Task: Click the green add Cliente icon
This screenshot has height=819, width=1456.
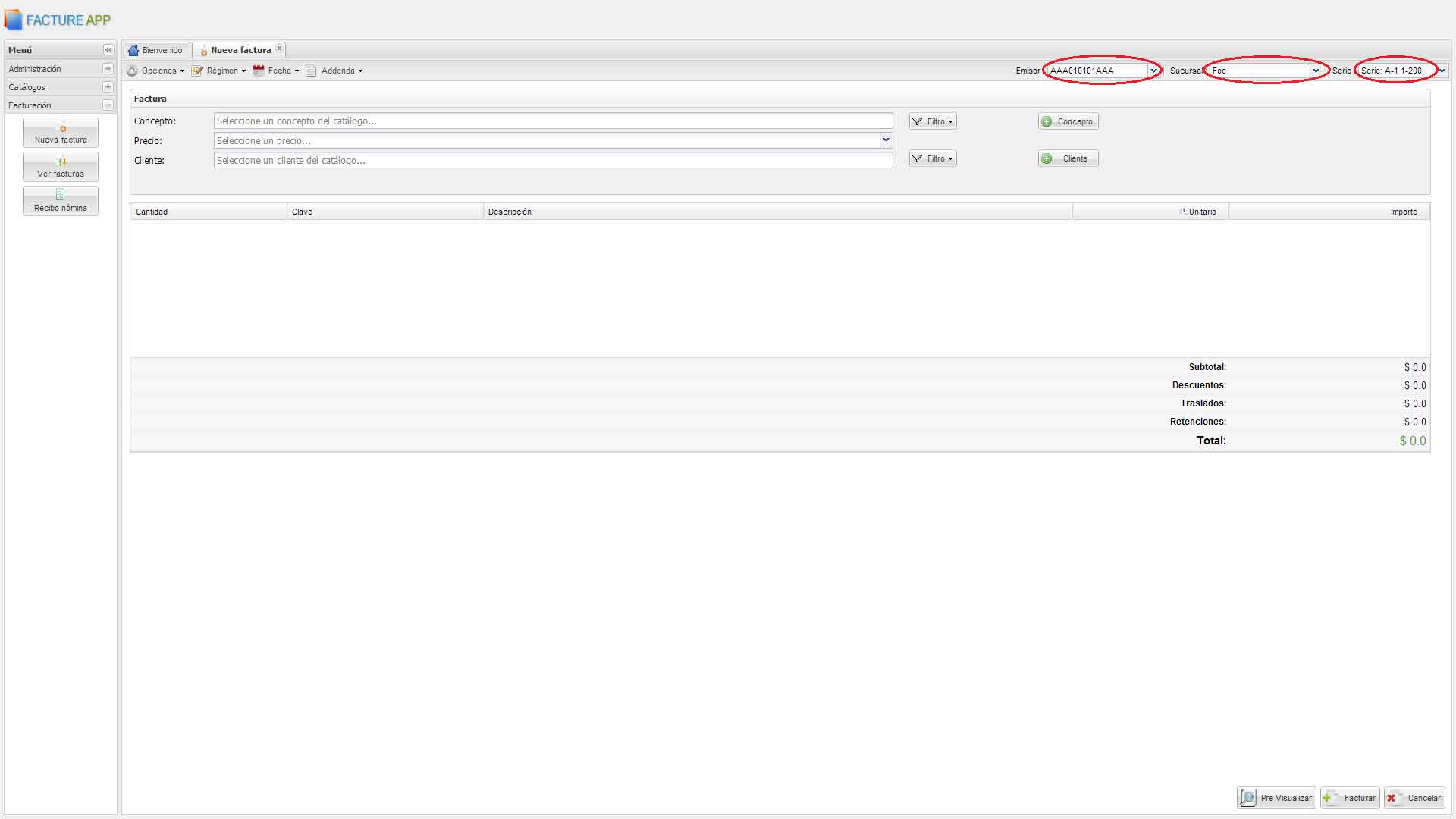Action: 1047,158
